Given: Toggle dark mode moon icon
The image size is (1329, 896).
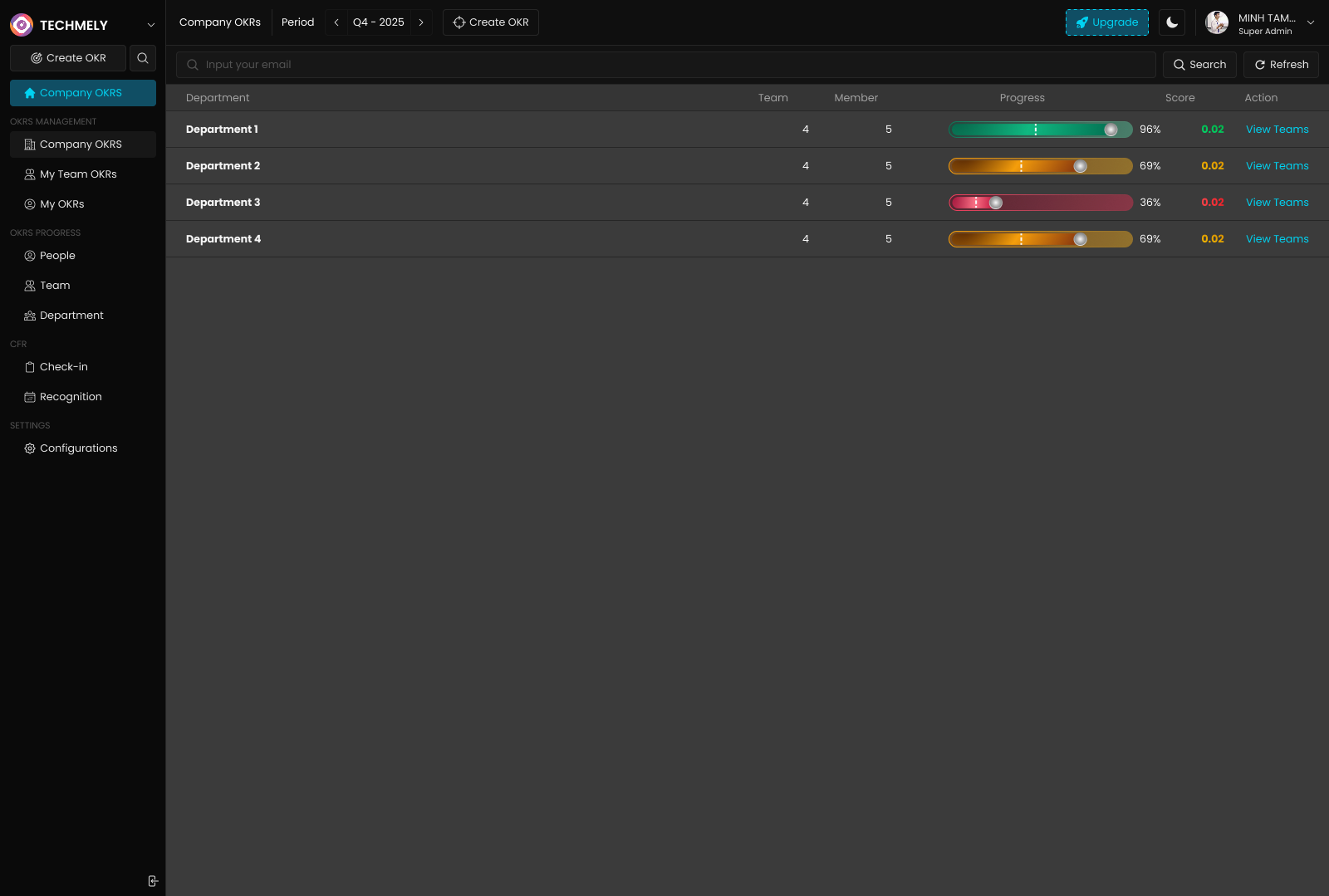Looking at the screenshot, I should [1172, 22].
